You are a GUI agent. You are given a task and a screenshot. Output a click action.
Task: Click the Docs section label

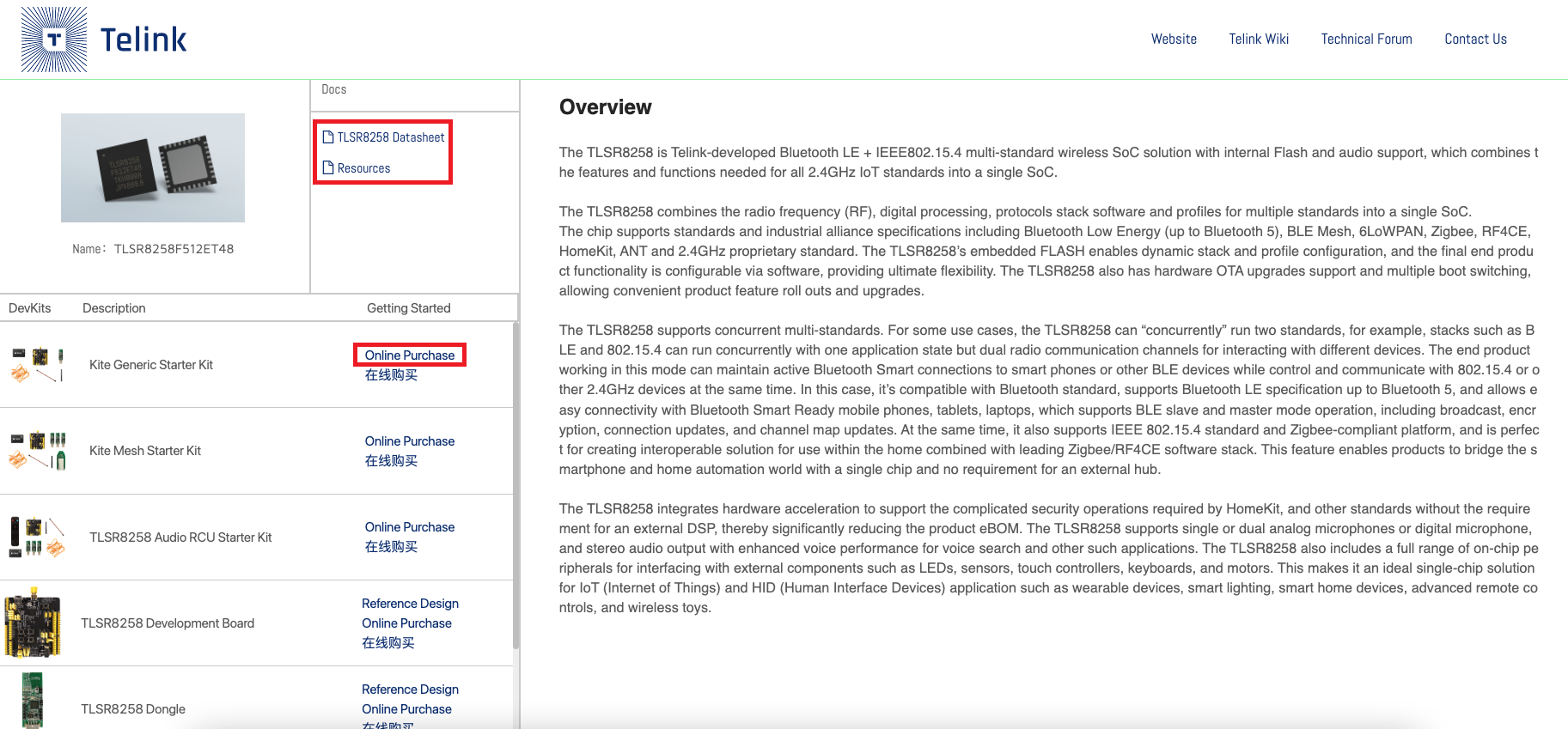334,89
